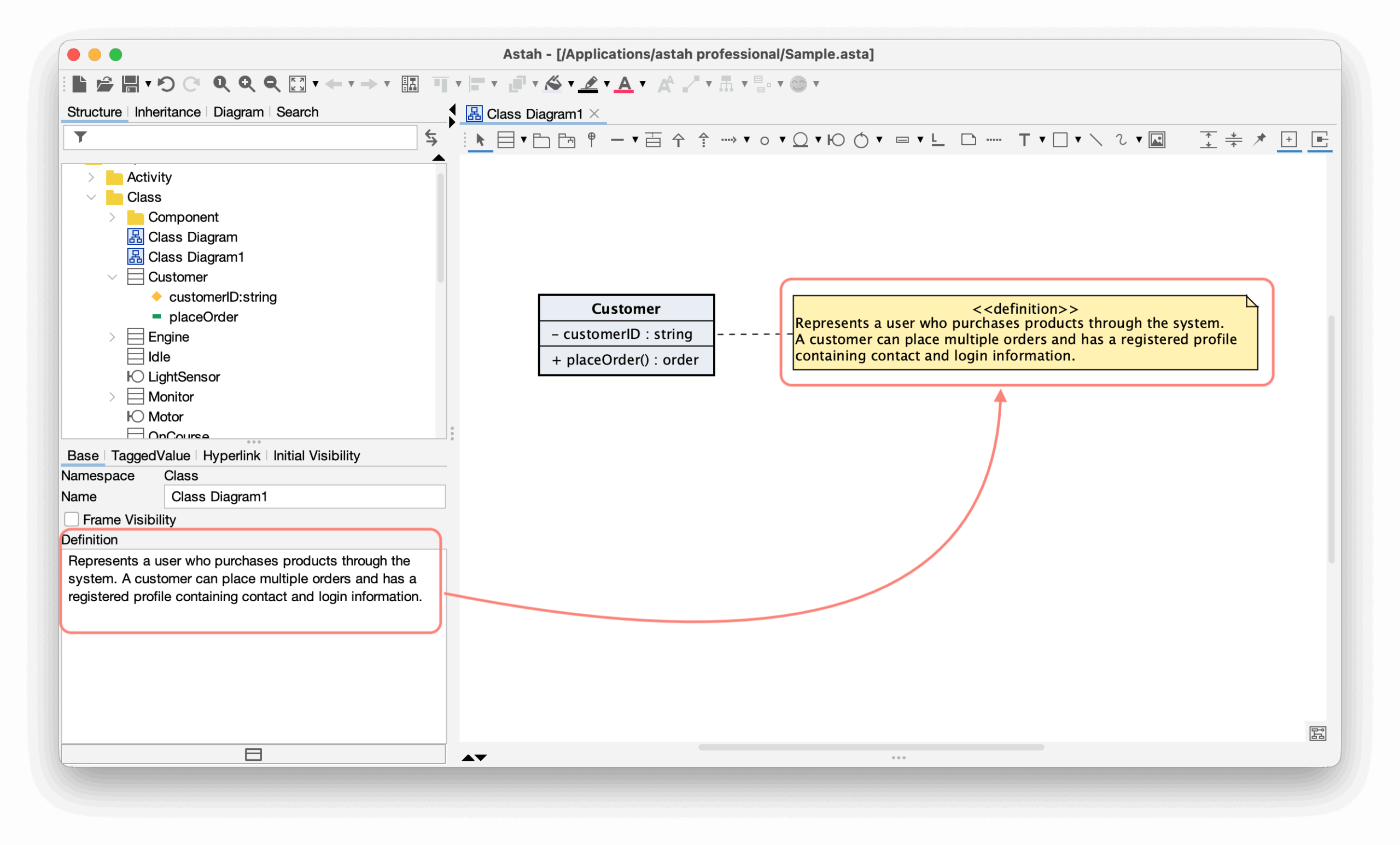Collapse the Class folder in the tree
1400x845 pixels.
click(x=92, y=197)
